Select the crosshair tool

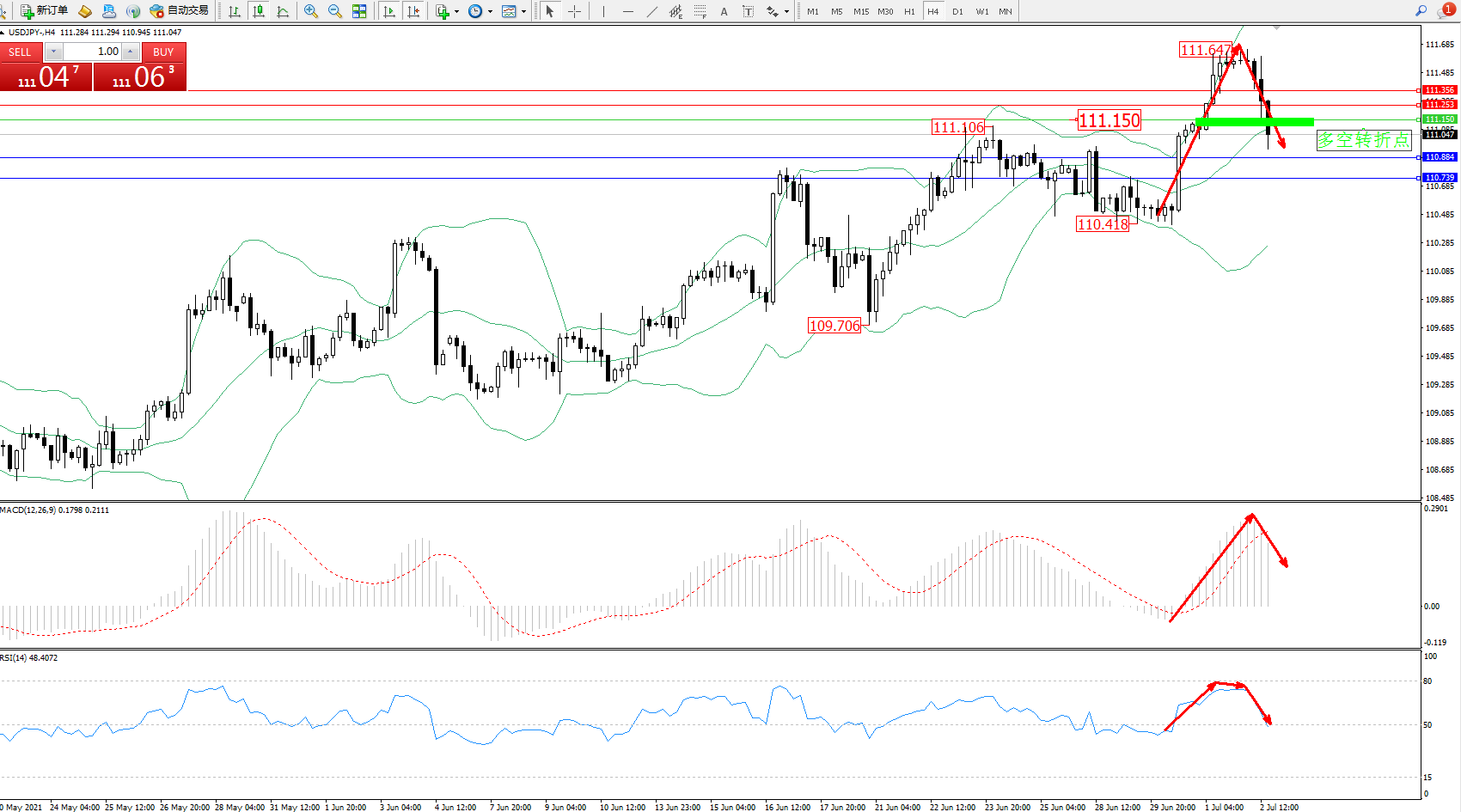574,11
